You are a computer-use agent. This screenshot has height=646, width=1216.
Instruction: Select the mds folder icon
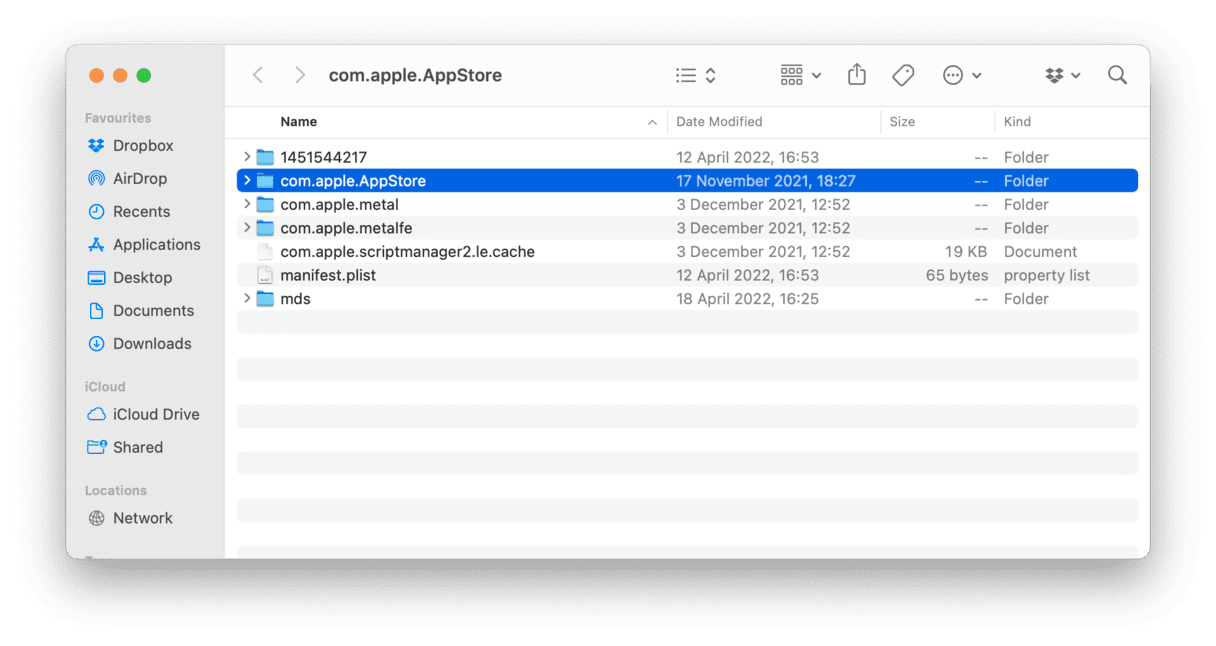point(265,299)
